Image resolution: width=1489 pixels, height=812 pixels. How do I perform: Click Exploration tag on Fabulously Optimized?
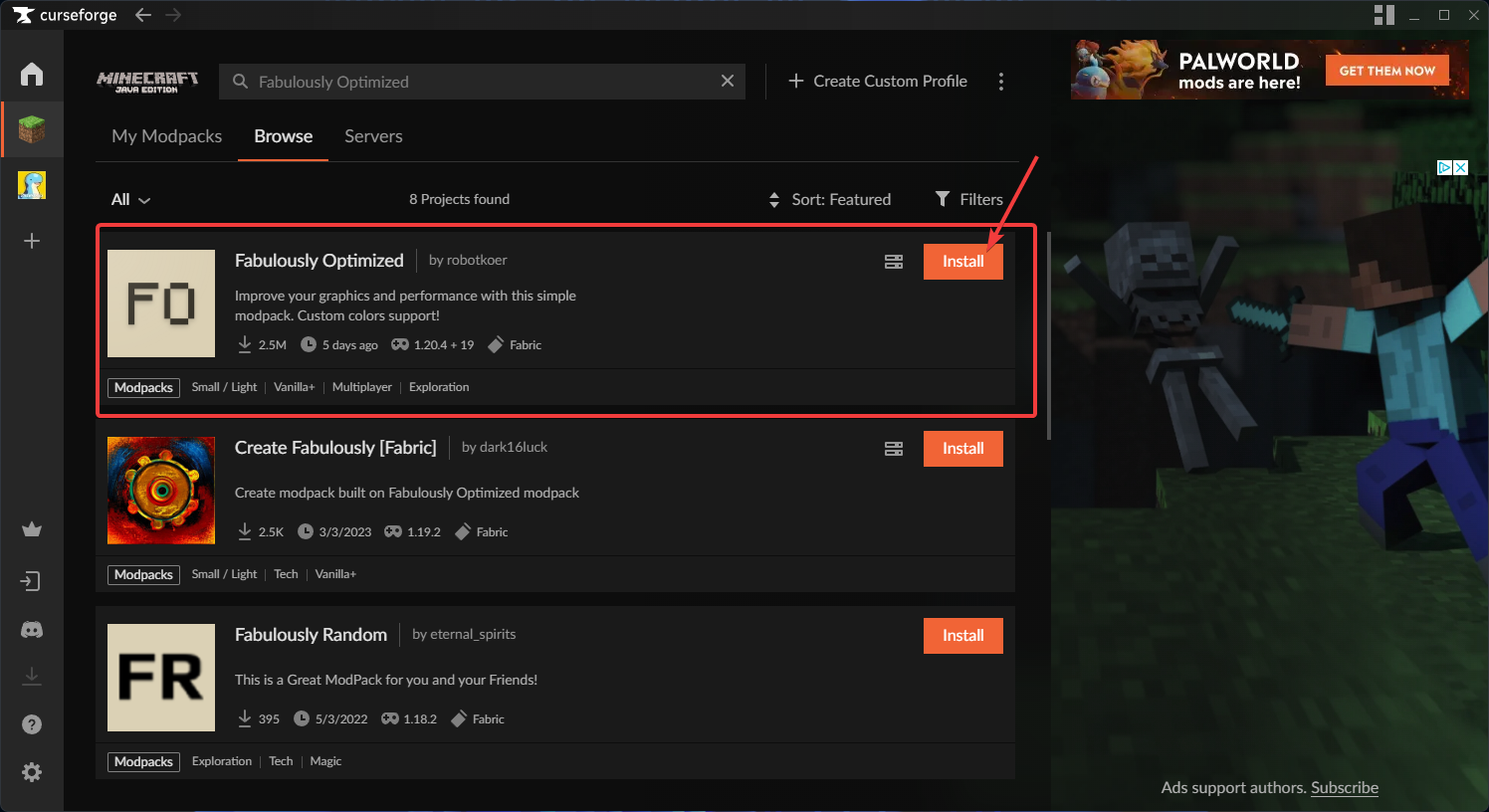[439, 387]
